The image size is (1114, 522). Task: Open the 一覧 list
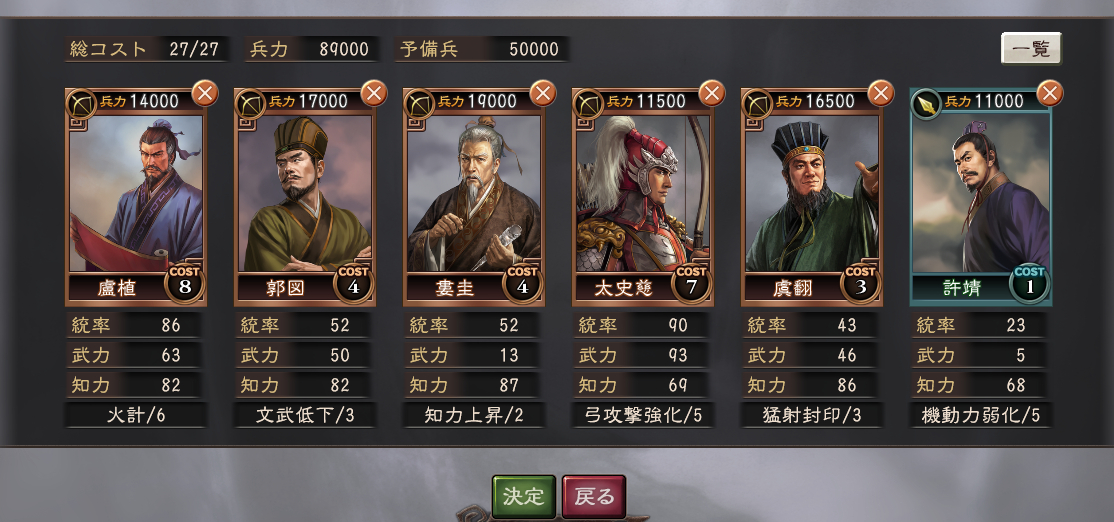1031,48
